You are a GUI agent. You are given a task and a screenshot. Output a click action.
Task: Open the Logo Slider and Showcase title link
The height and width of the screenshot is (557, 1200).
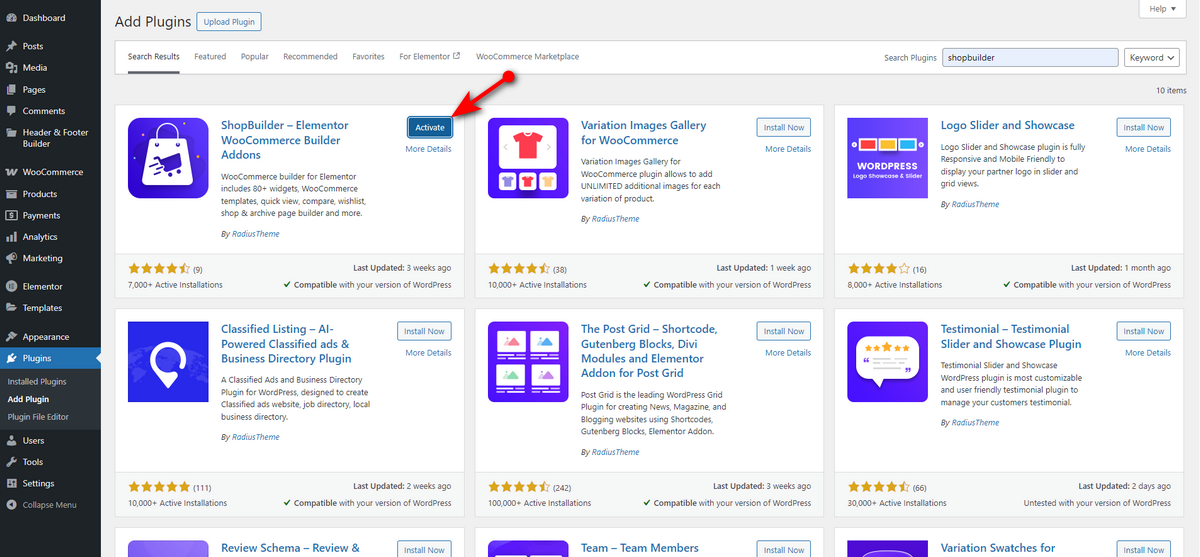[1008, 125]
